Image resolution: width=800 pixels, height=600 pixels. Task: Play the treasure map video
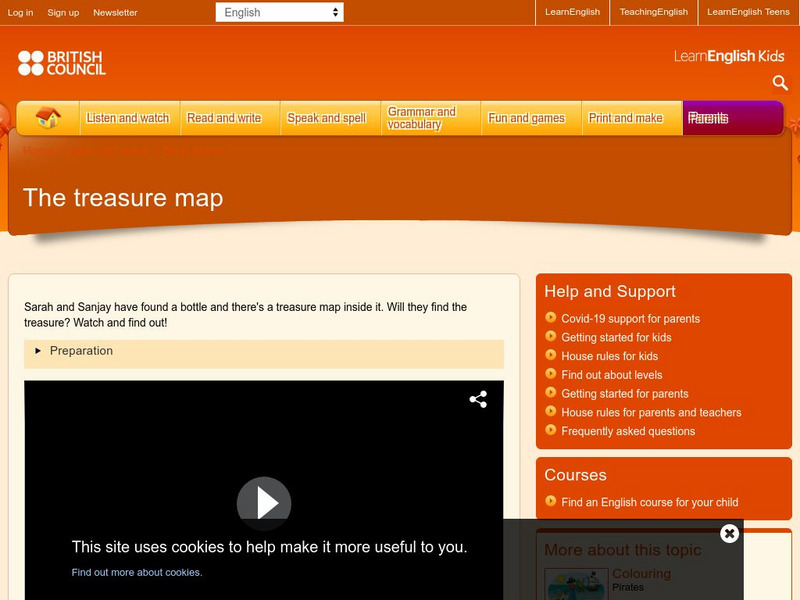point(264,503)
